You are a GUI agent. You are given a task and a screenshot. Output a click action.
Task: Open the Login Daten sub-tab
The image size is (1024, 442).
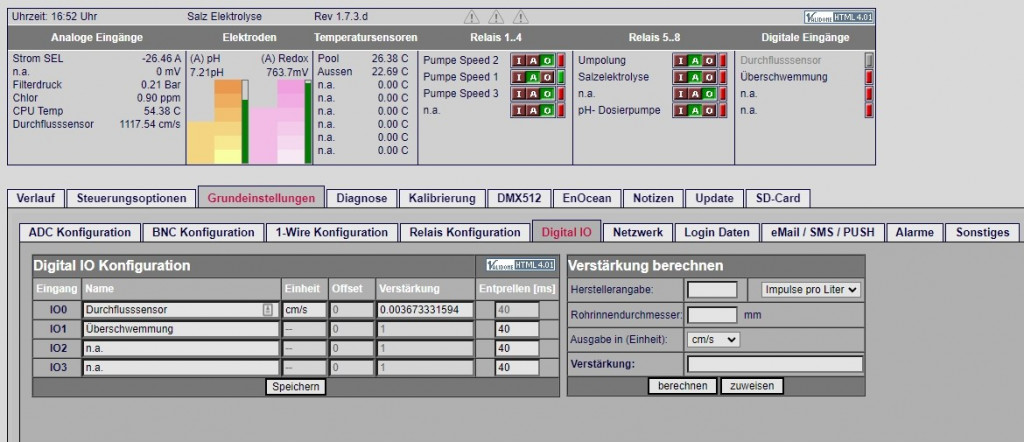click(716, 232)
